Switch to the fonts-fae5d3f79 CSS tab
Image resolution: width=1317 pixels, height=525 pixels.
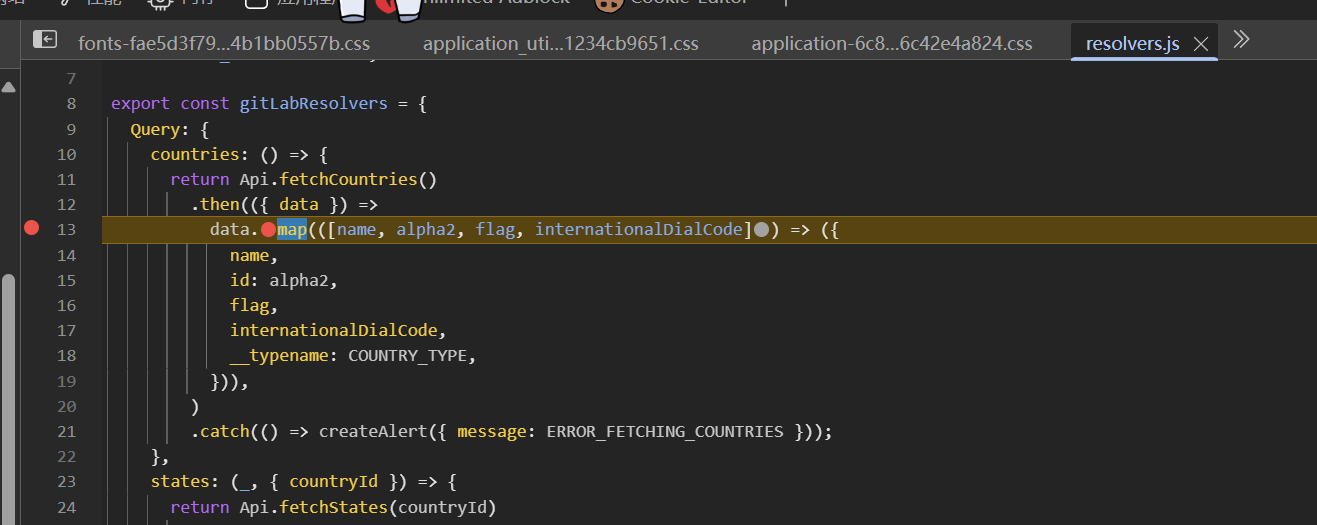click(x=224, y=44)
